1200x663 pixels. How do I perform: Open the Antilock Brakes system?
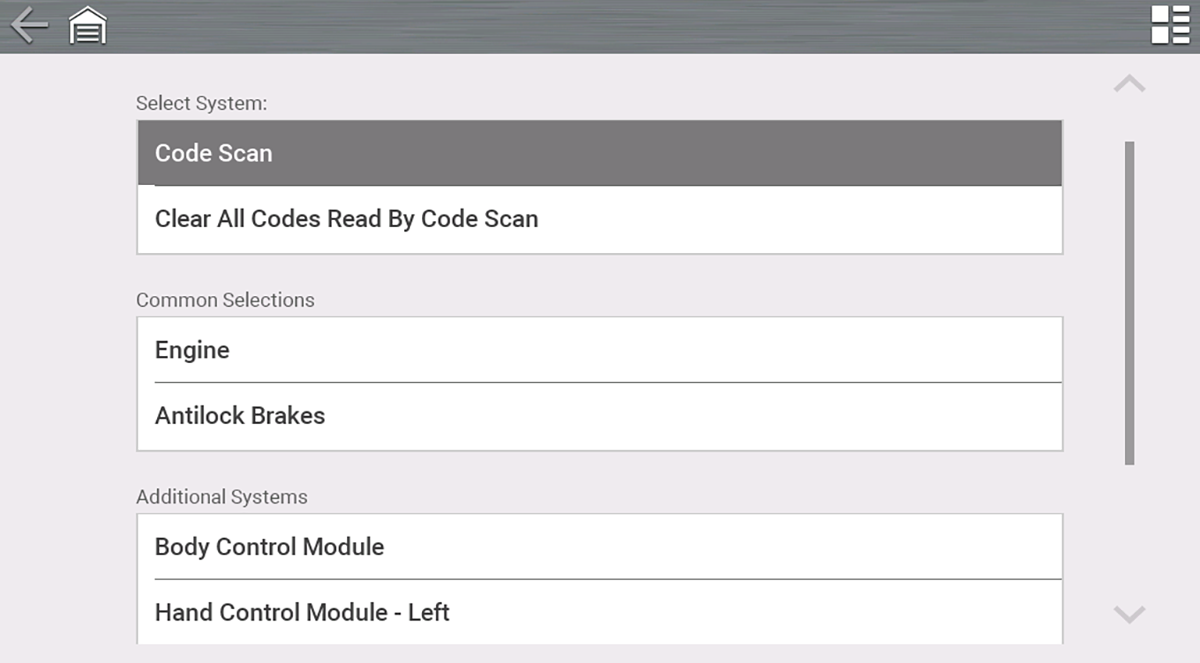599,416
